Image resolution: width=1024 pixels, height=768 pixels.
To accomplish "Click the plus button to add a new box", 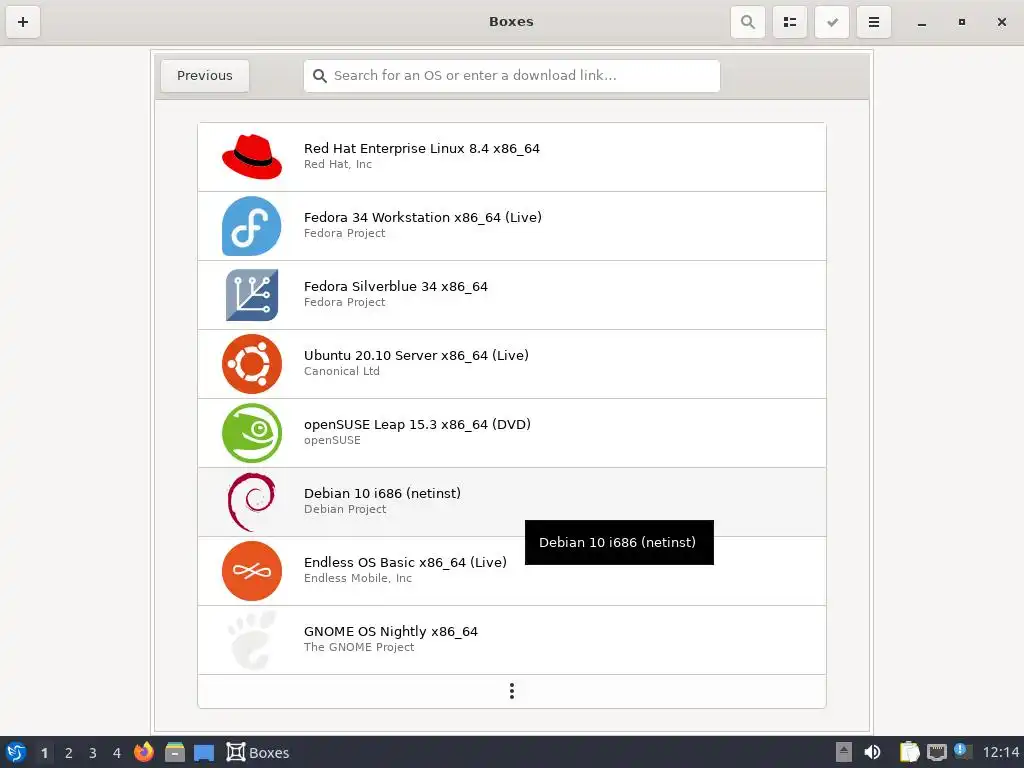I will click(23, 22).
